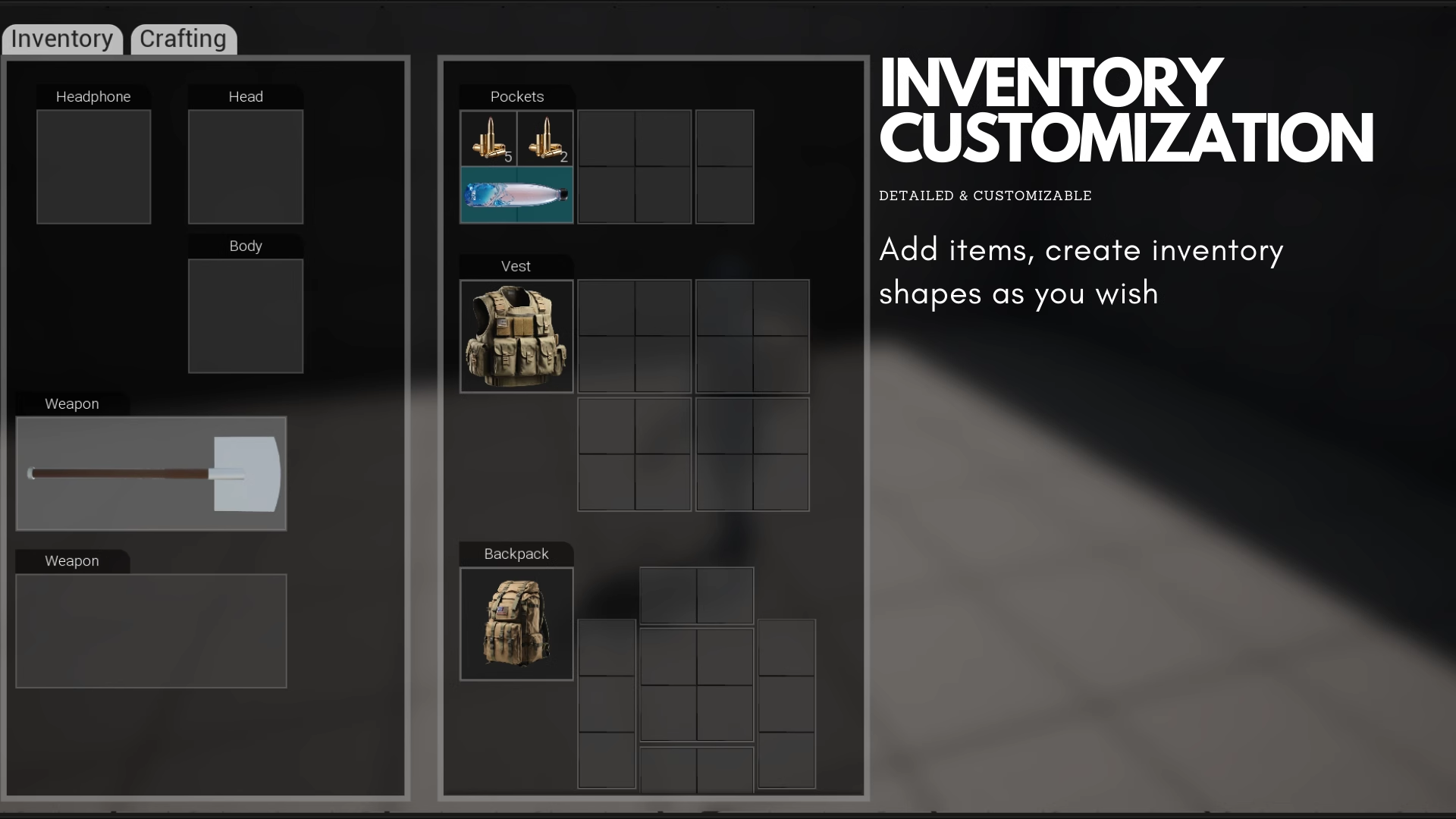Select the empty Body armor slot icon

[x=245, y=315]
